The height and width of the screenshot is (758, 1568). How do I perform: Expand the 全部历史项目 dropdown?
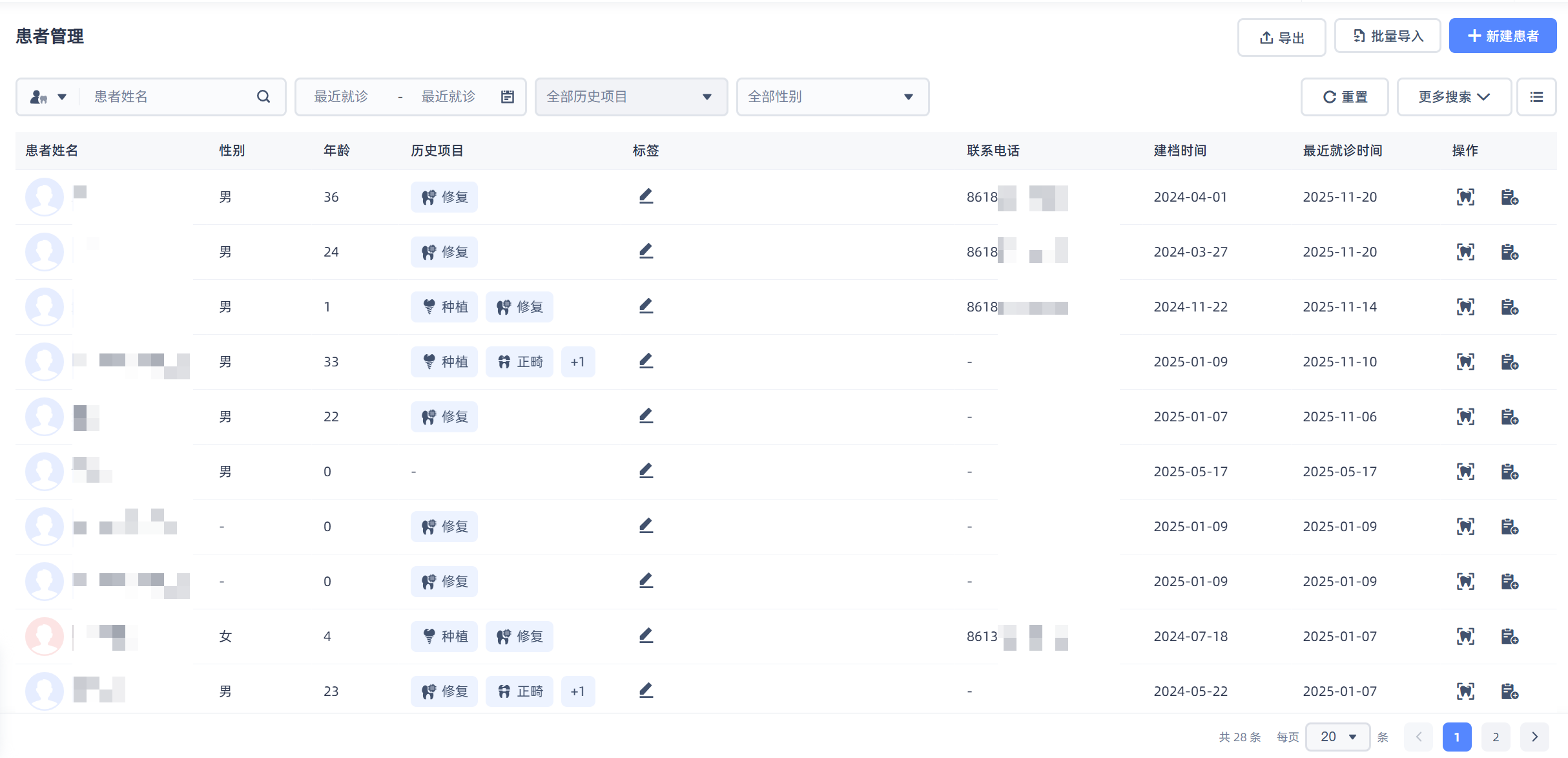pyautogui.click(x=631, y=97)
